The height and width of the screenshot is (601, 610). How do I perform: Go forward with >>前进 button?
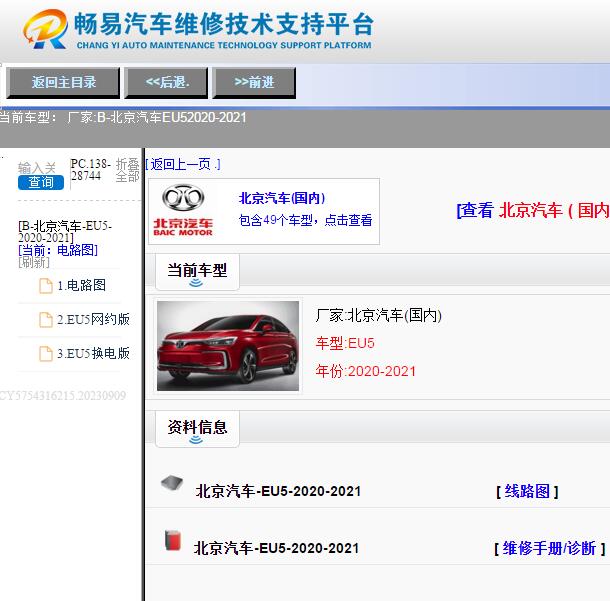click(x=254, y=82)
